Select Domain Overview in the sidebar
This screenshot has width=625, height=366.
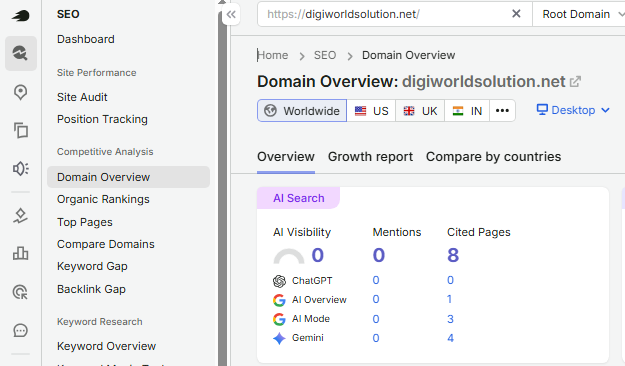(128, 177)
